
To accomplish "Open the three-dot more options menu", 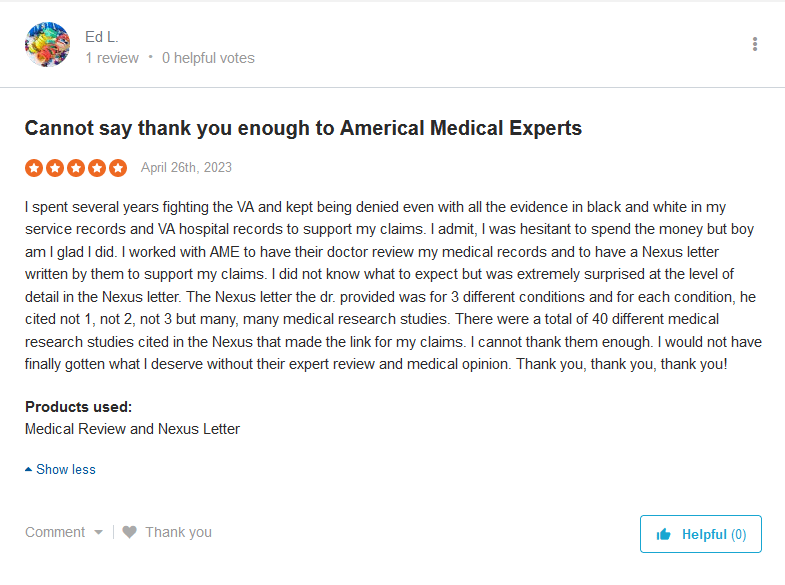I will click(754, 44).
